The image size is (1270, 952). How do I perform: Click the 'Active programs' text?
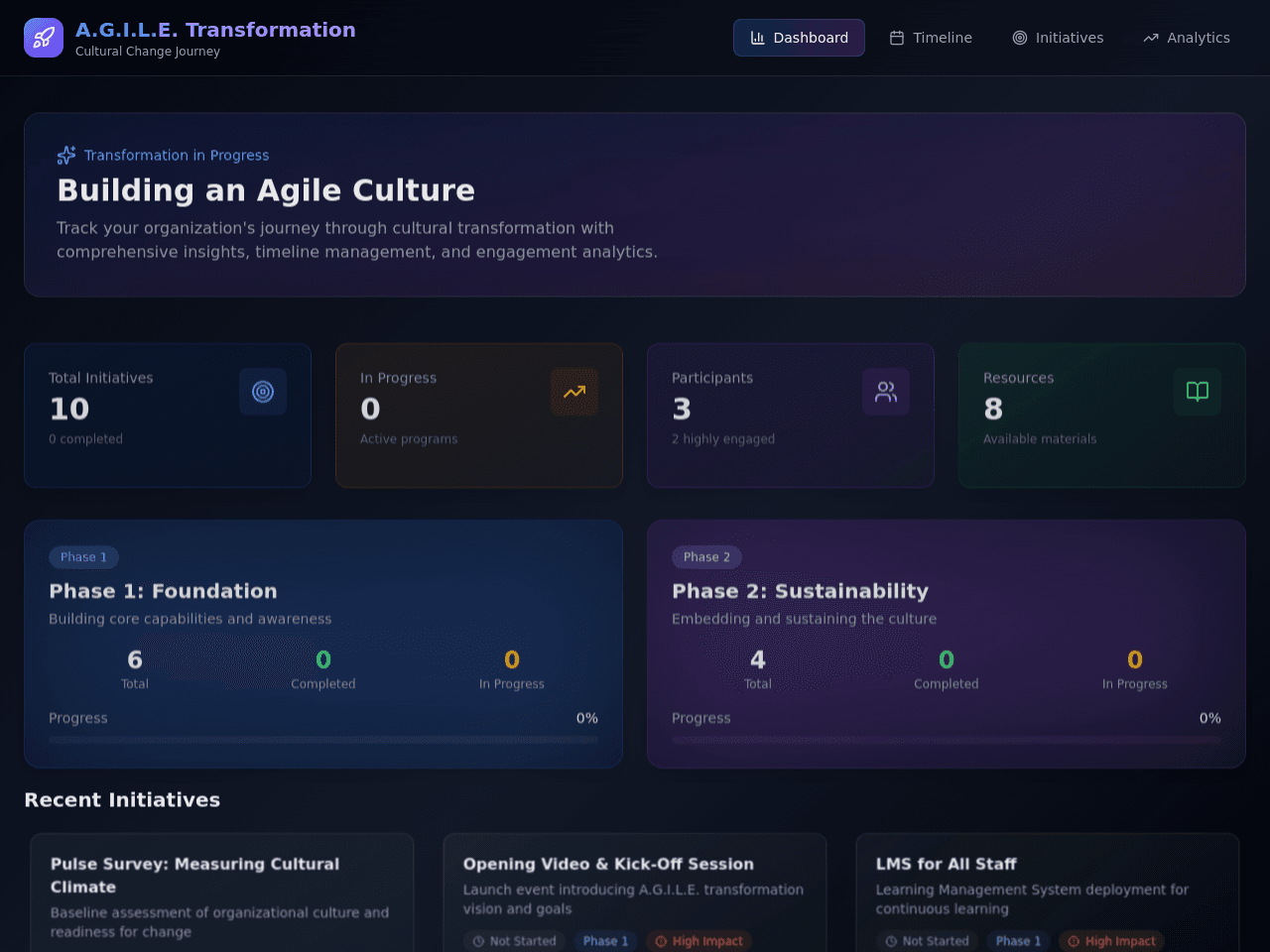[409, 439]
